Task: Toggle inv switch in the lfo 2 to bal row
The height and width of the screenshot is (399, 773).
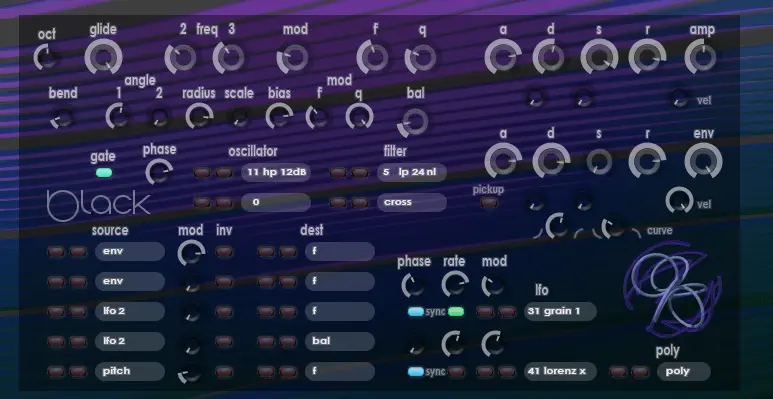Action: pyautogui.click(x=224, y=341)
